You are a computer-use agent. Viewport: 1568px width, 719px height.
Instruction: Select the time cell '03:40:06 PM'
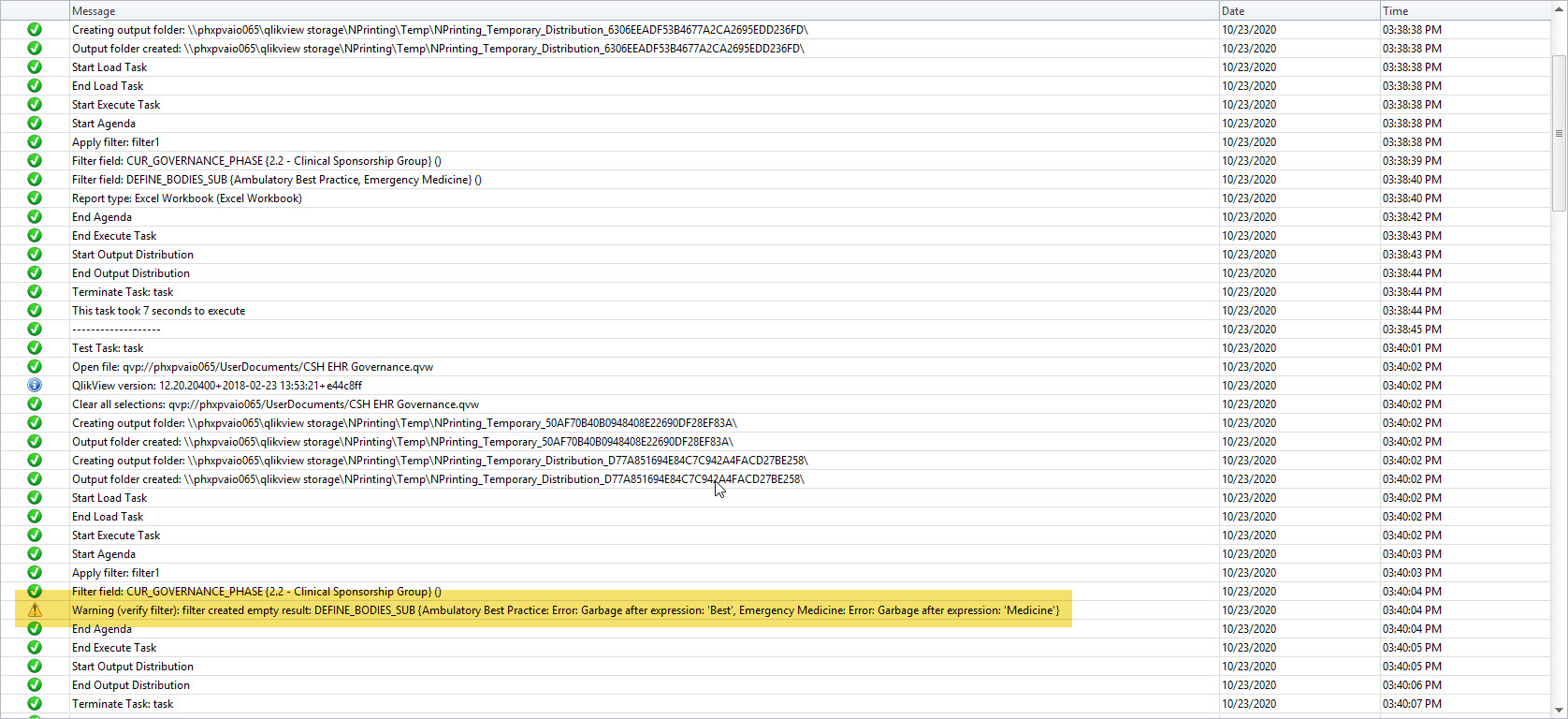click(x=1412, y=685)
